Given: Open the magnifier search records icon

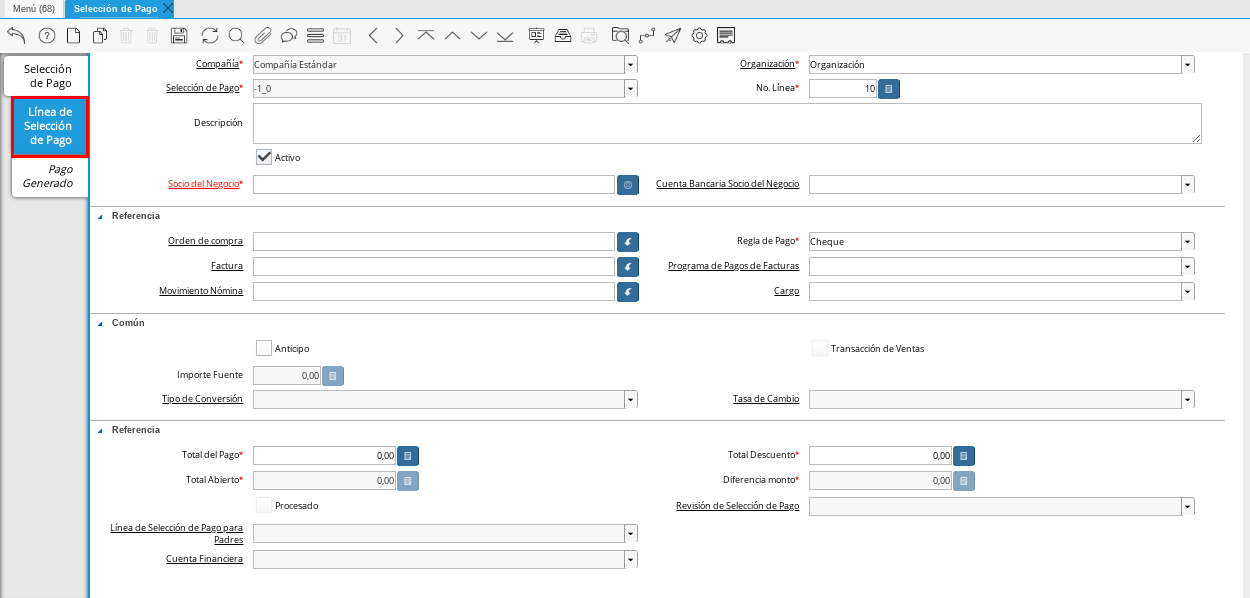Looking at the screenshot, I should click(236, 36).
